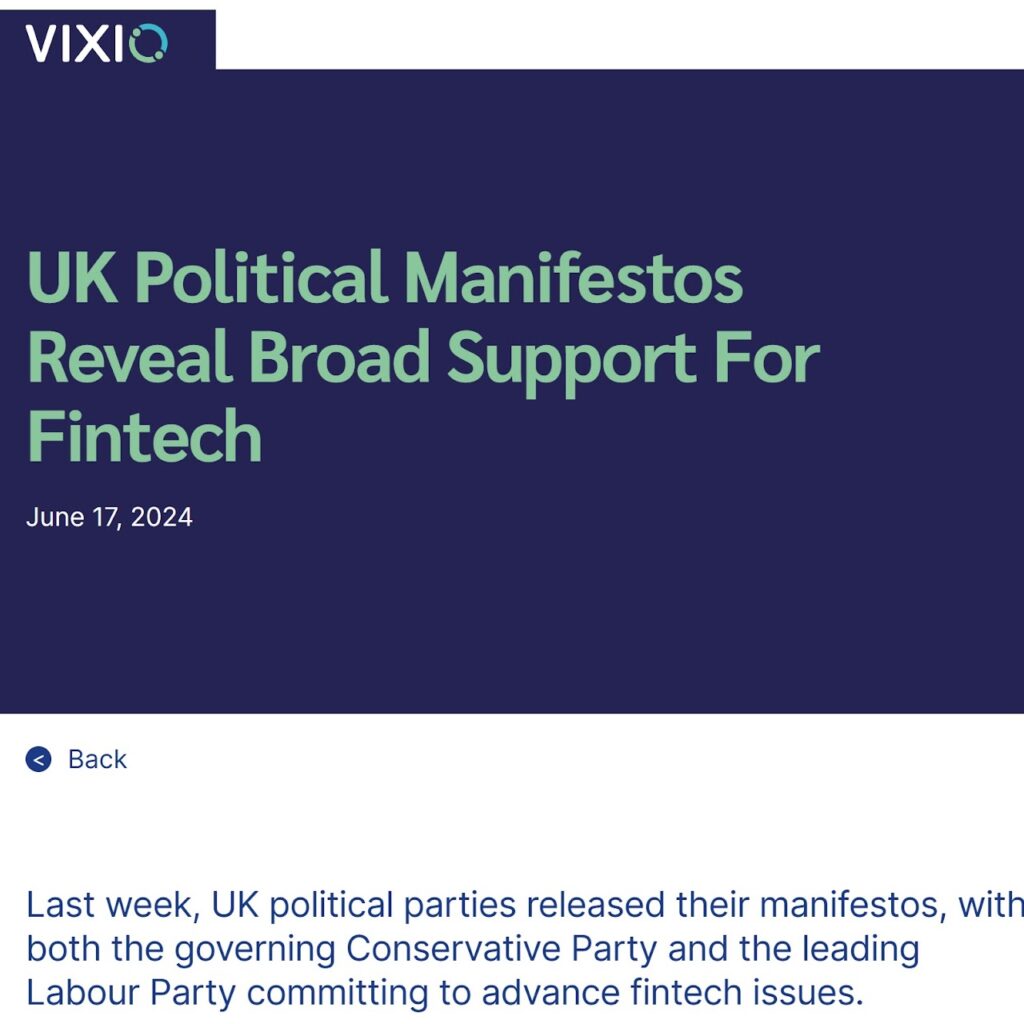Screen dimensions: 1024x1024
Task: Click the word 'manifestos' in the paragraph
Action: [853, 905]
